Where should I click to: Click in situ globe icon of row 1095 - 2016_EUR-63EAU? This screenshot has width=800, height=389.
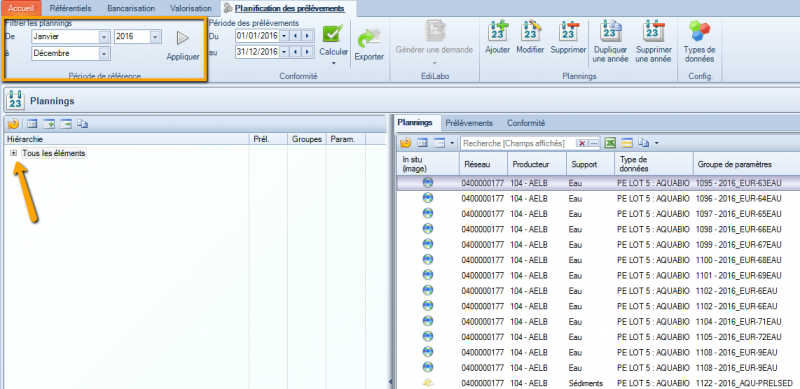pos(428,183)
